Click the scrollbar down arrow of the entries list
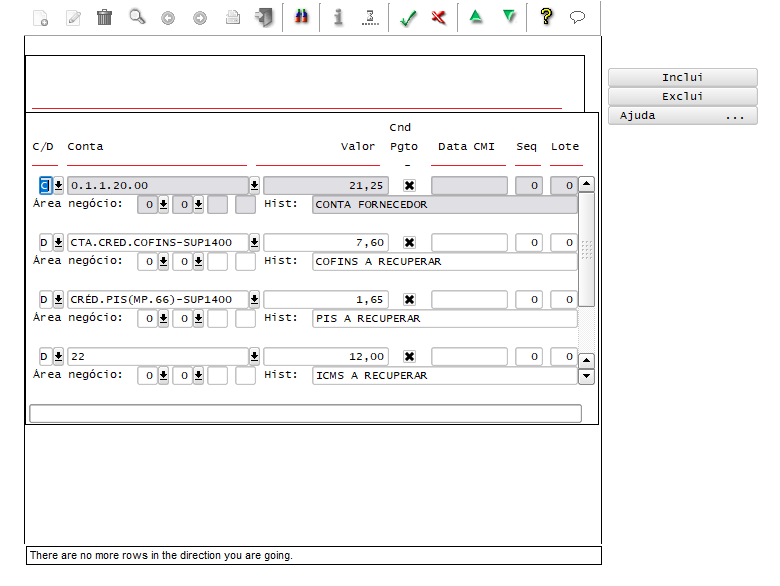The width and height of the screenshot is (780, 586). click(586, 377)
